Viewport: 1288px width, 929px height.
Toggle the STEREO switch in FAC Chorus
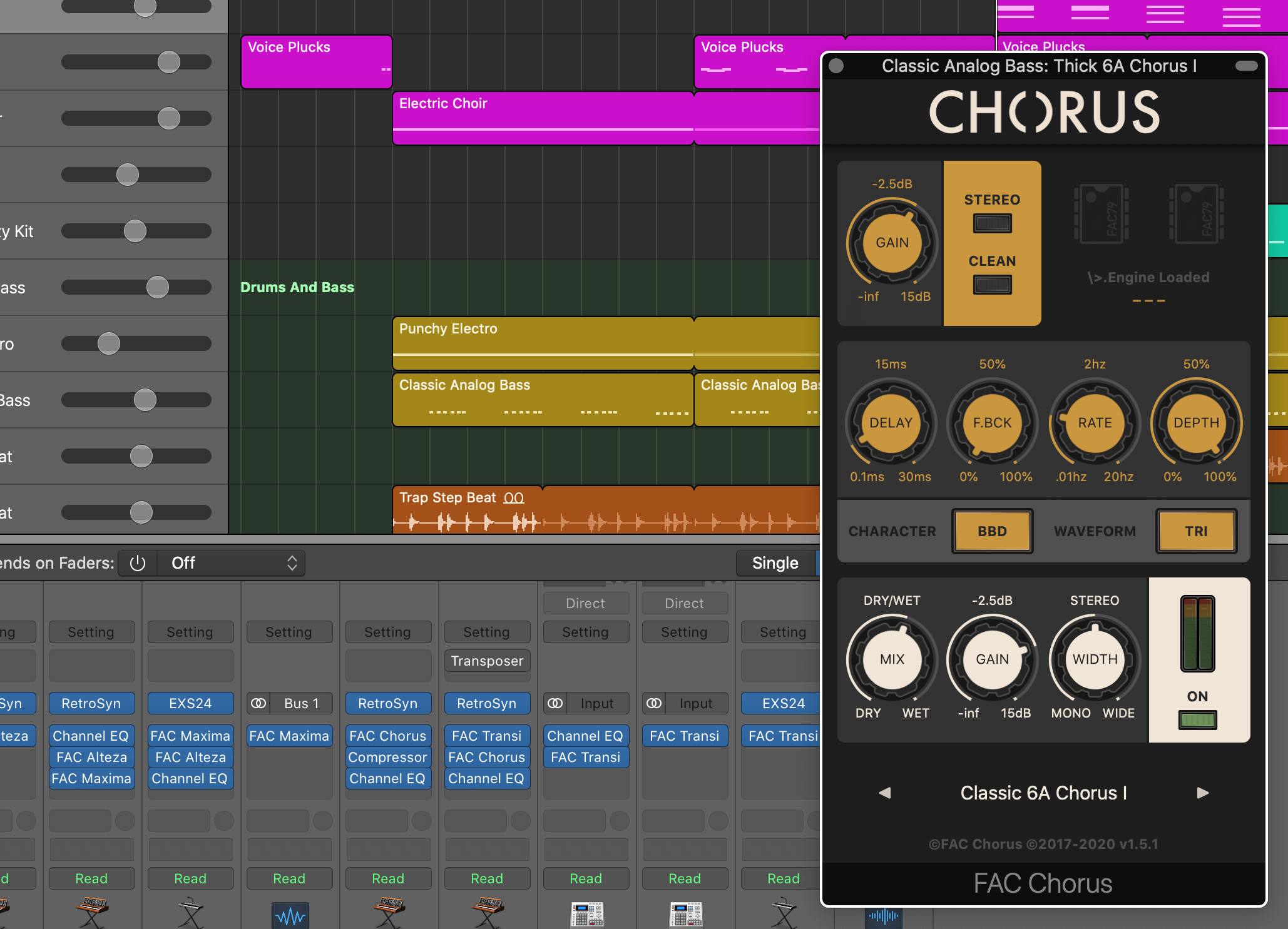pos(992,223)
